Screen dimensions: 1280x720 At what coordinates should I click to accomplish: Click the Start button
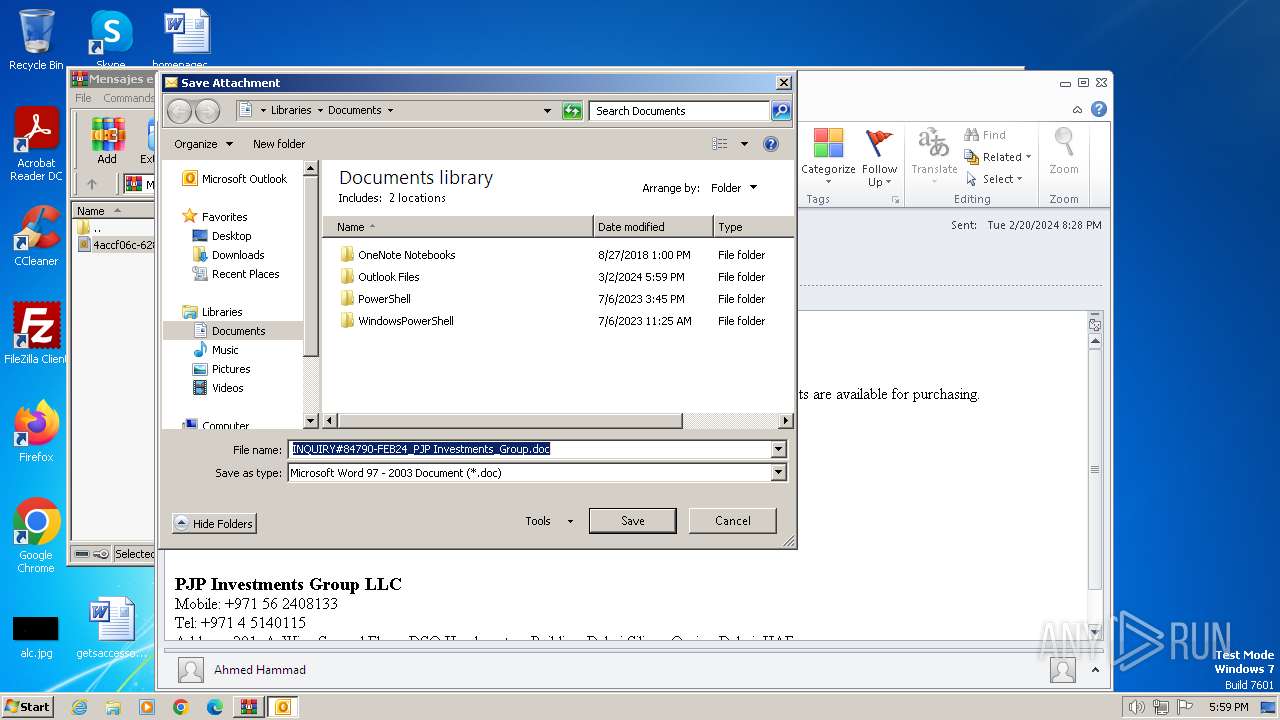tap(27, 707)
